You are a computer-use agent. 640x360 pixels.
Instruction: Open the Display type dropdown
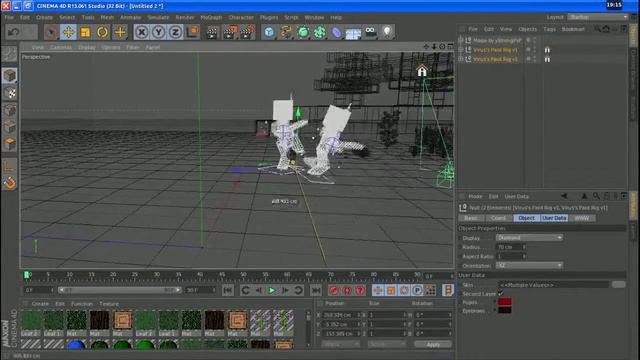tap(529, 238)
